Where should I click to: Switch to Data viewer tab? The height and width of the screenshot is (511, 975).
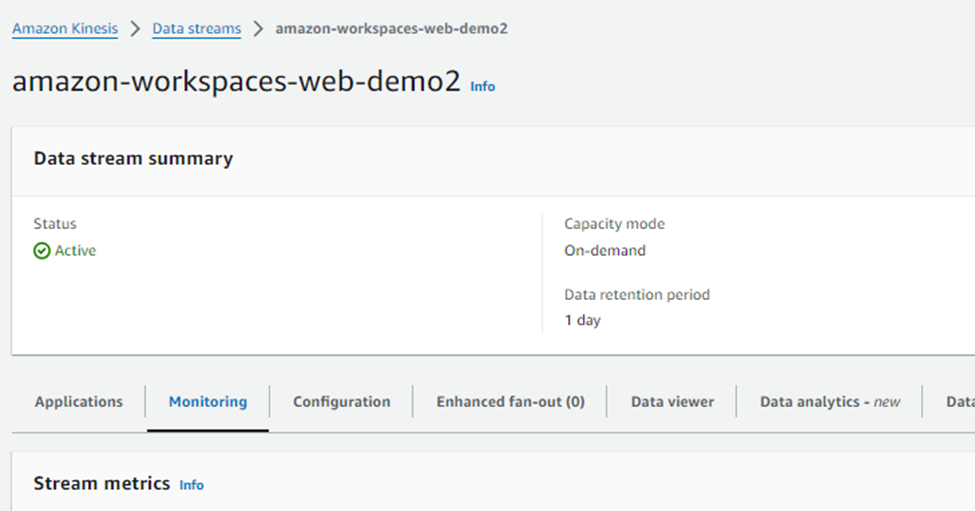[x=672, y=402]
